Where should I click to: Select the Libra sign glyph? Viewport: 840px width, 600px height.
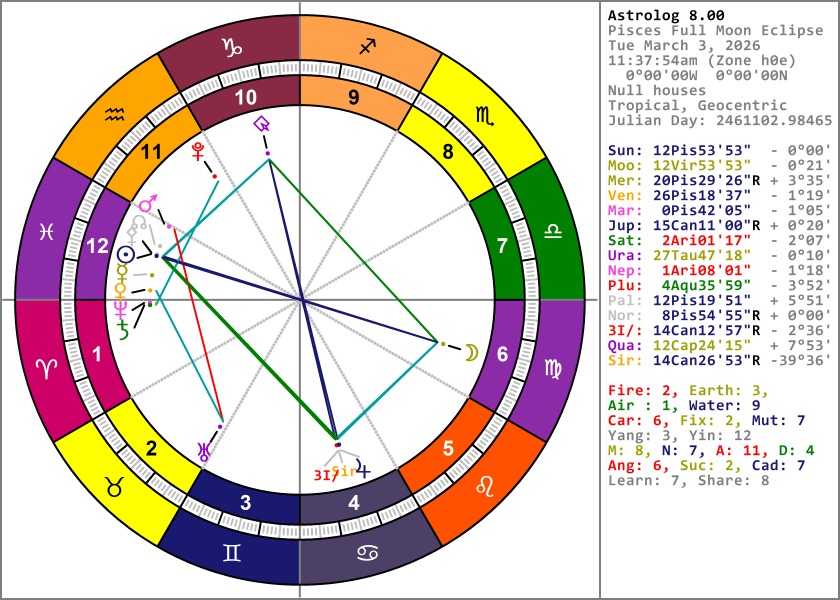pos(554,229)
